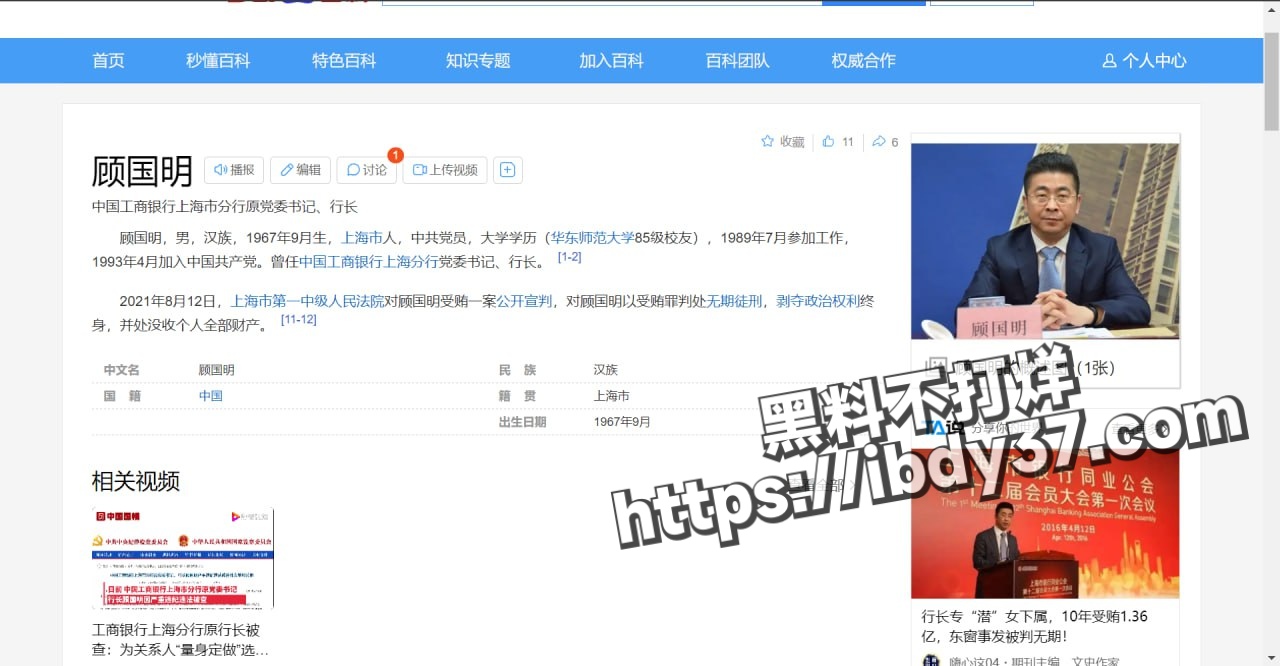Open 个人中心 user menu
Screen dimensions: 1280x666
click(x=1144, y=60)
